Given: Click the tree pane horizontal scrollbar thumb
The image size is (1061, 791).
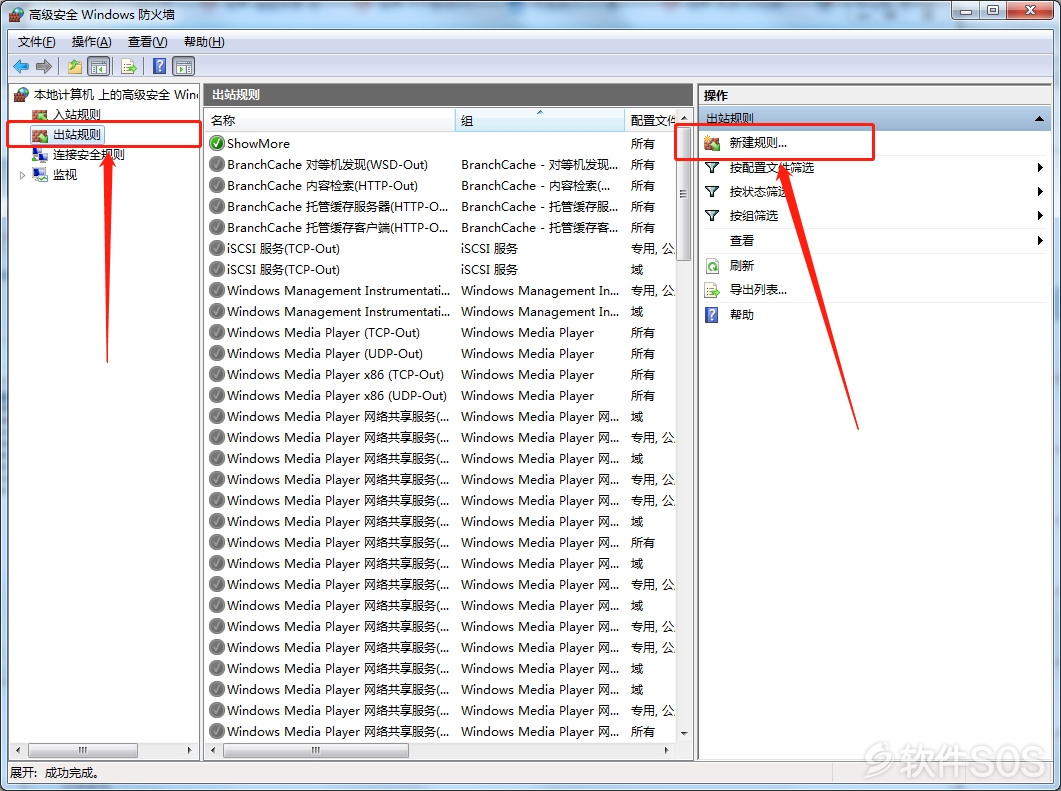Looking at the screenshot, I should 83,750.
